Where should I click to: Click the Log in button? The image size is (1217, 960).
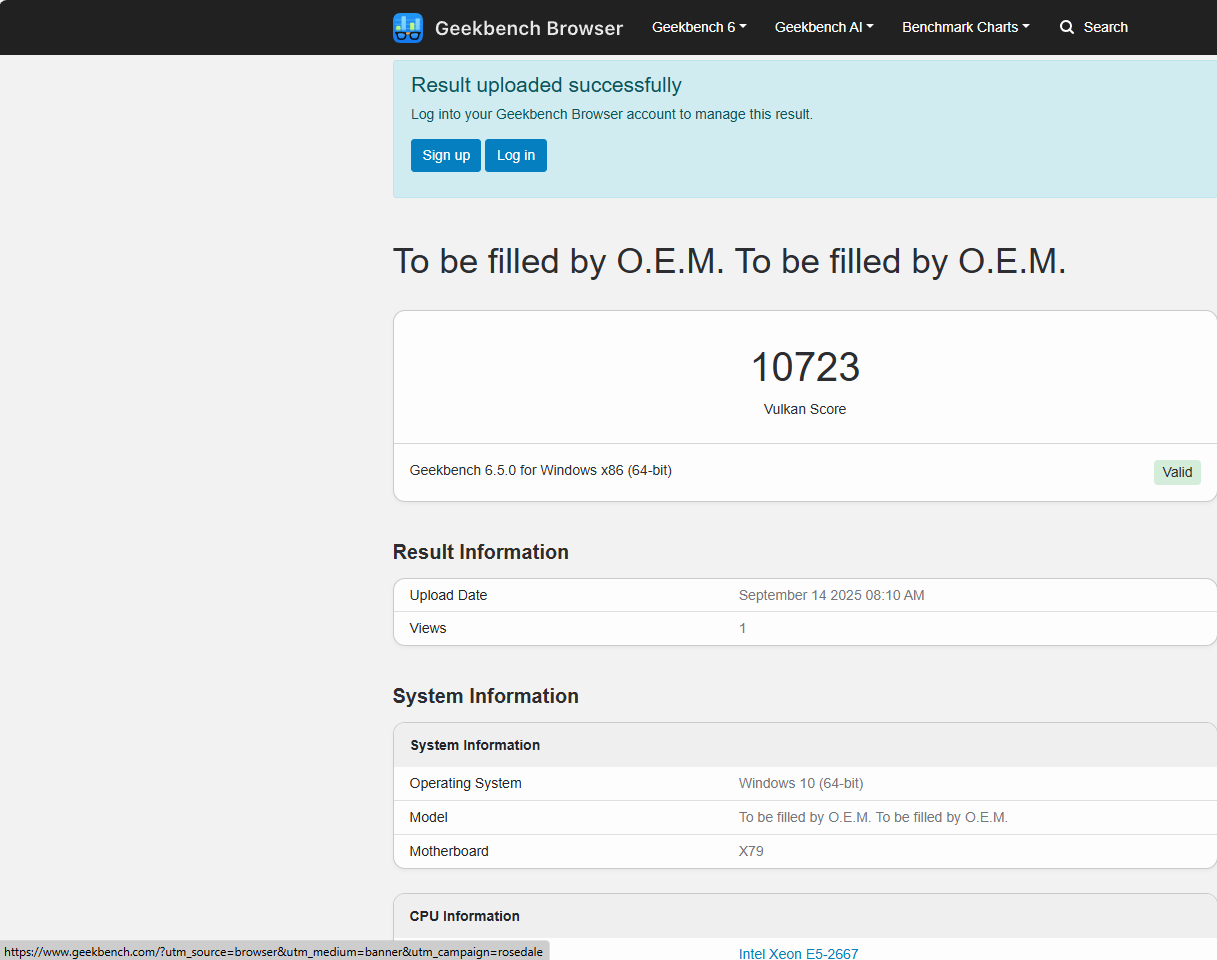[516, 155]
